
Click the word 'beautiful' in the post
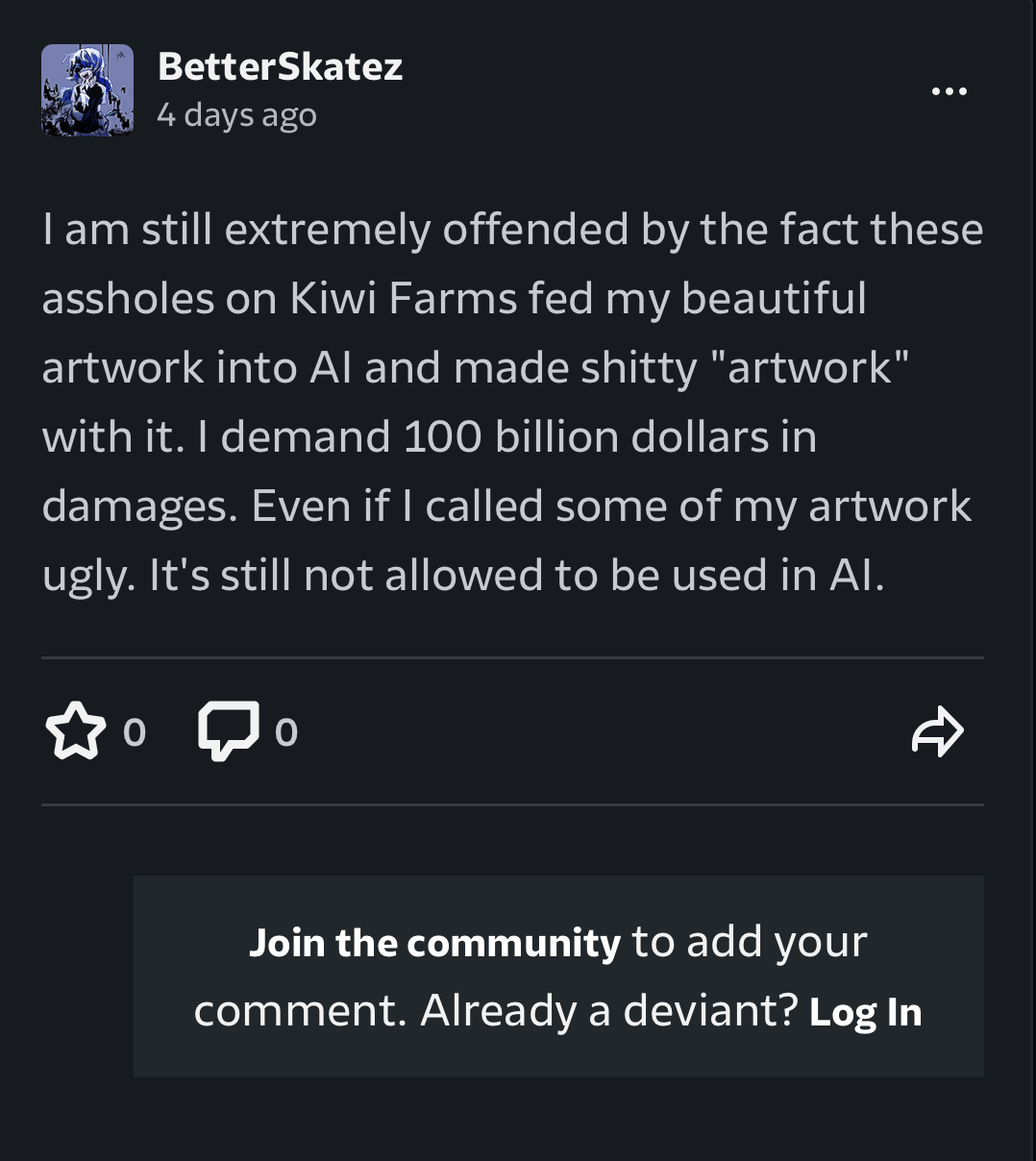(774, 298)
